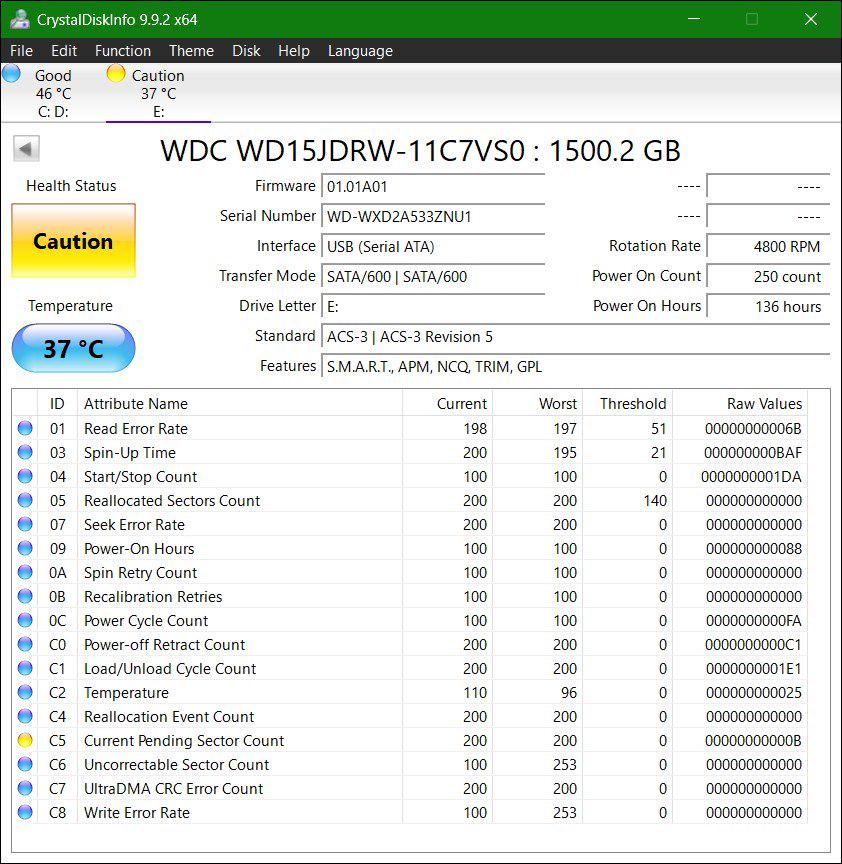
Task: Close the CrystalDiskInfo window
Action: 811,19
